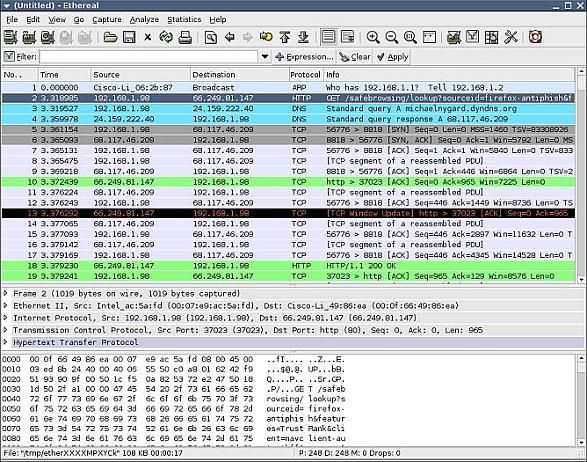Screen dimensions: 587x462
Task: Select packet 10 http > 37023 ACK row
Action: pyautogui.click(x=288, y=182)
